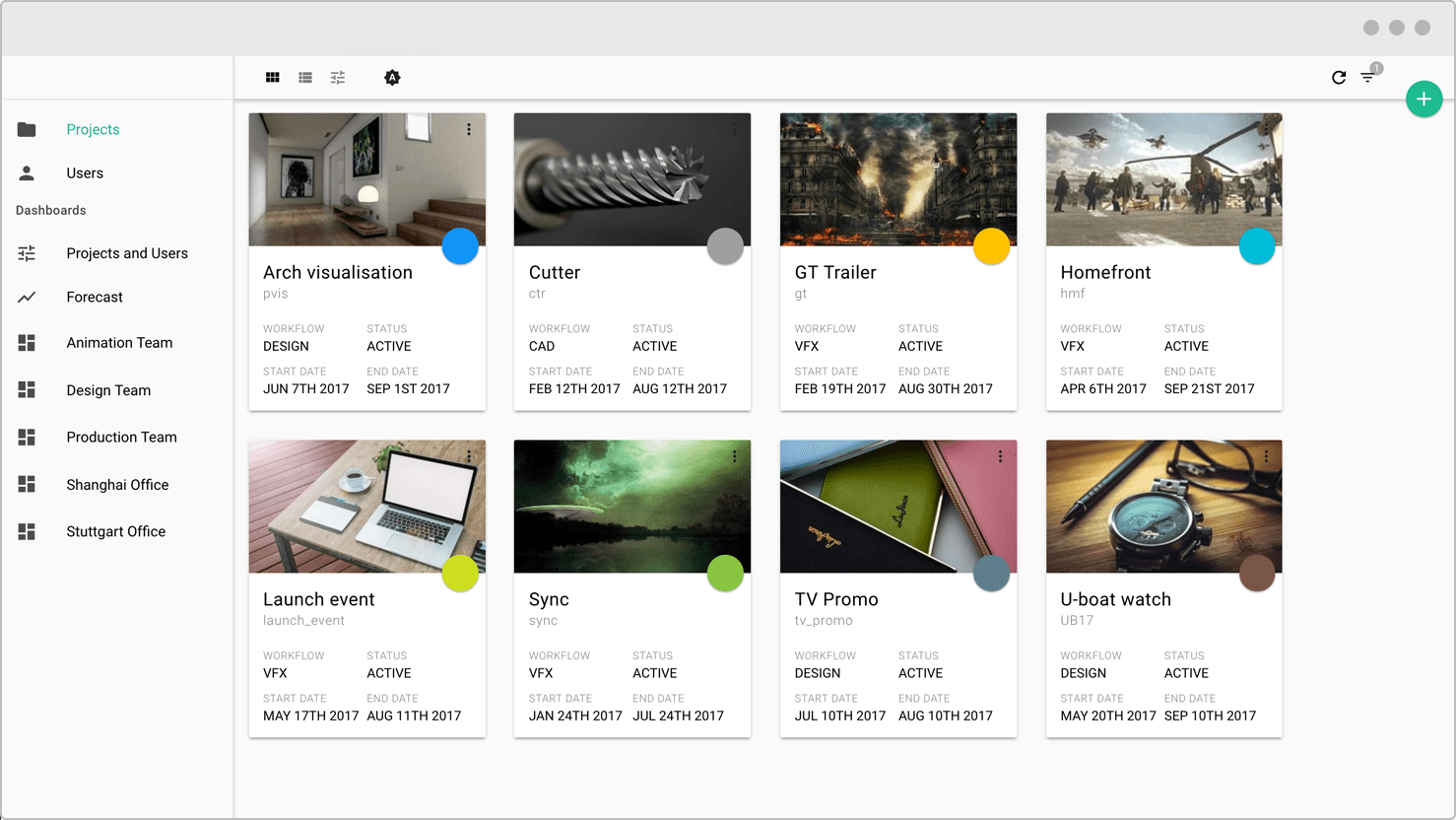The height and width of the screenshot is (820, 1456).
Task: Click slate color circle on TV Promo
Action: [991, 574]
